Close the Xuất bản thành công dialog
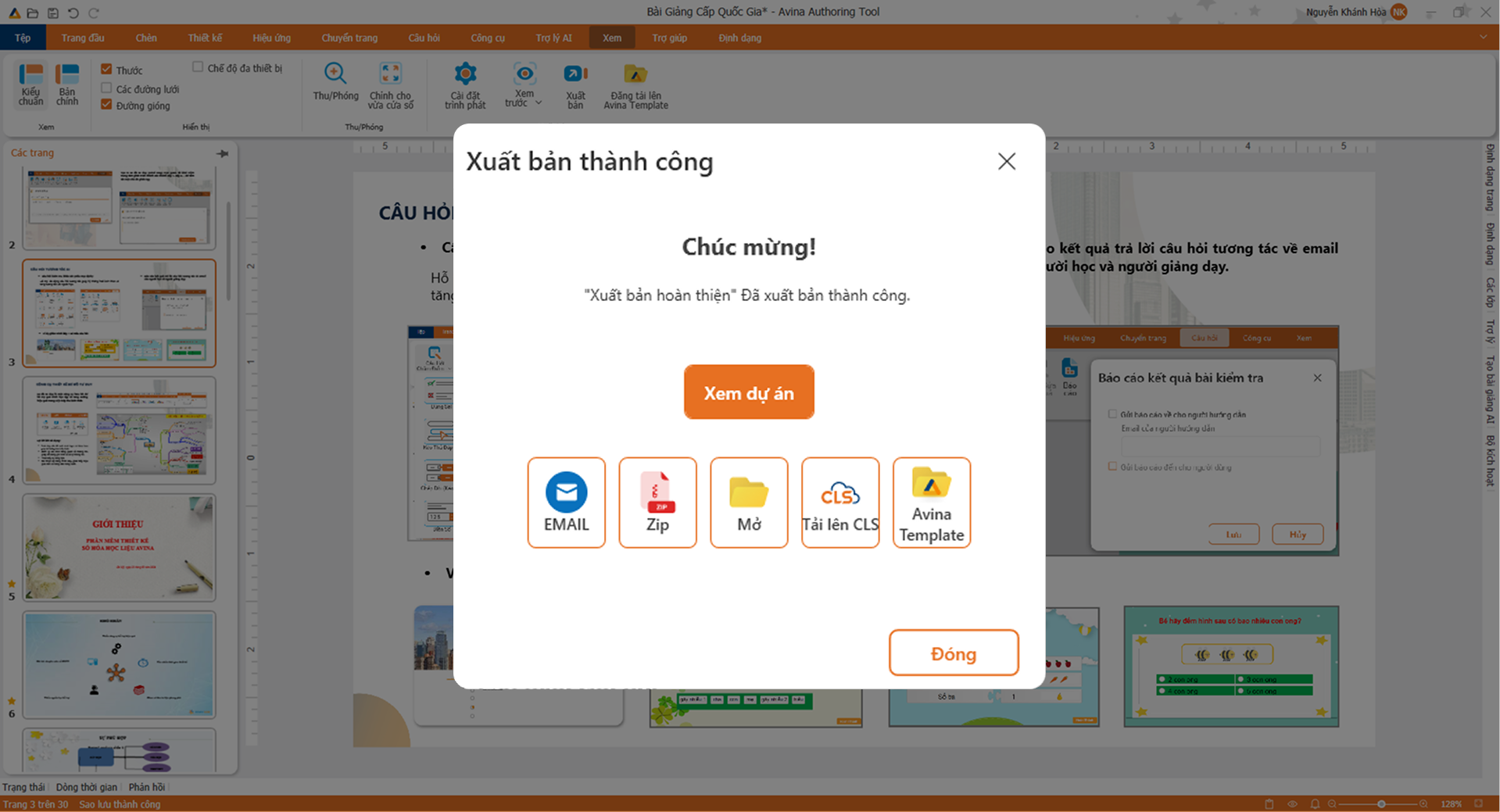This screenshot has width=1500, height=812. coord(1007,161)
